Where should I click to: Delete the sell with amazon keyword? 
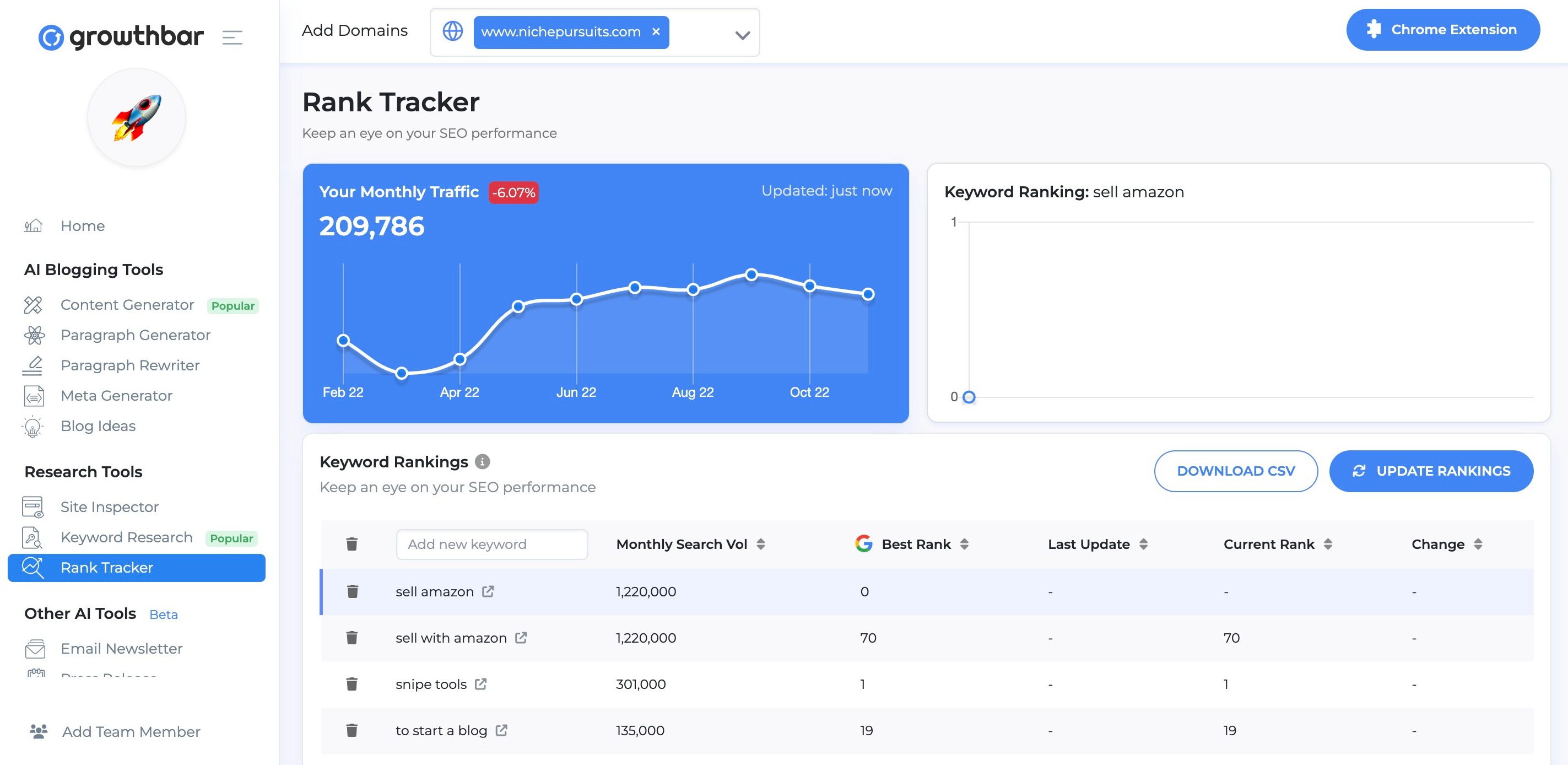(352, 638)
